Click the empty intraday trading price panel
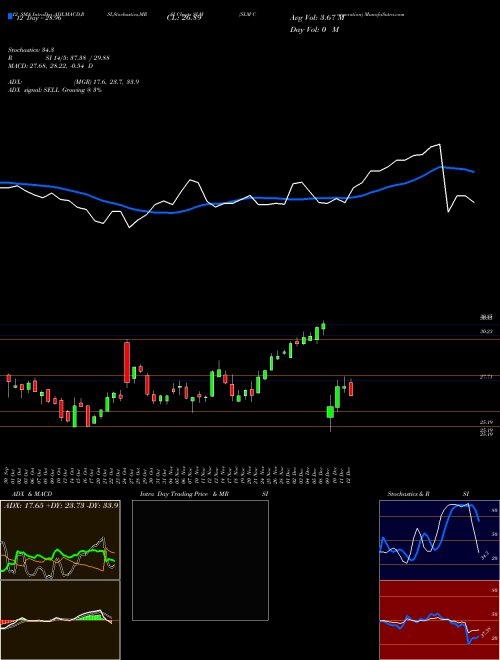Viewport: 500px width, 660px height. click(200, 560)
